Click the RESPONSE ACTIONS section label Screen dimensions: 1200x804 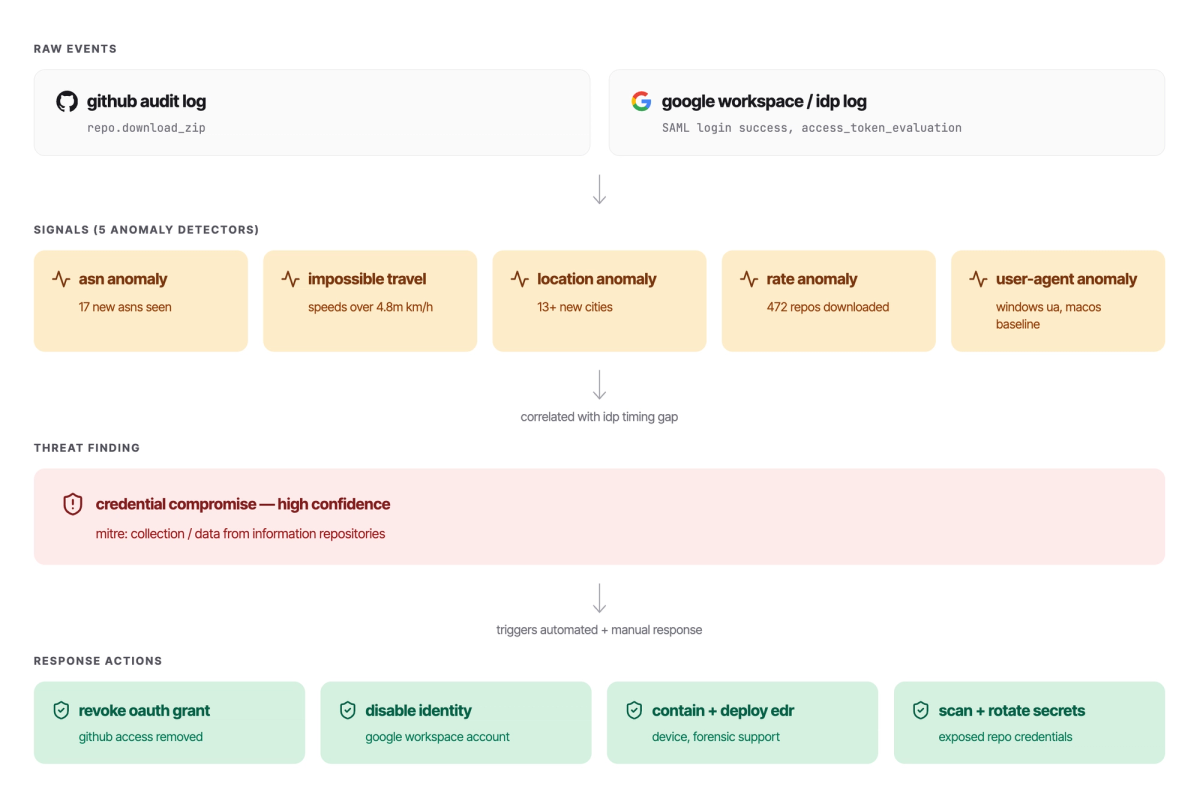[98, 661]
